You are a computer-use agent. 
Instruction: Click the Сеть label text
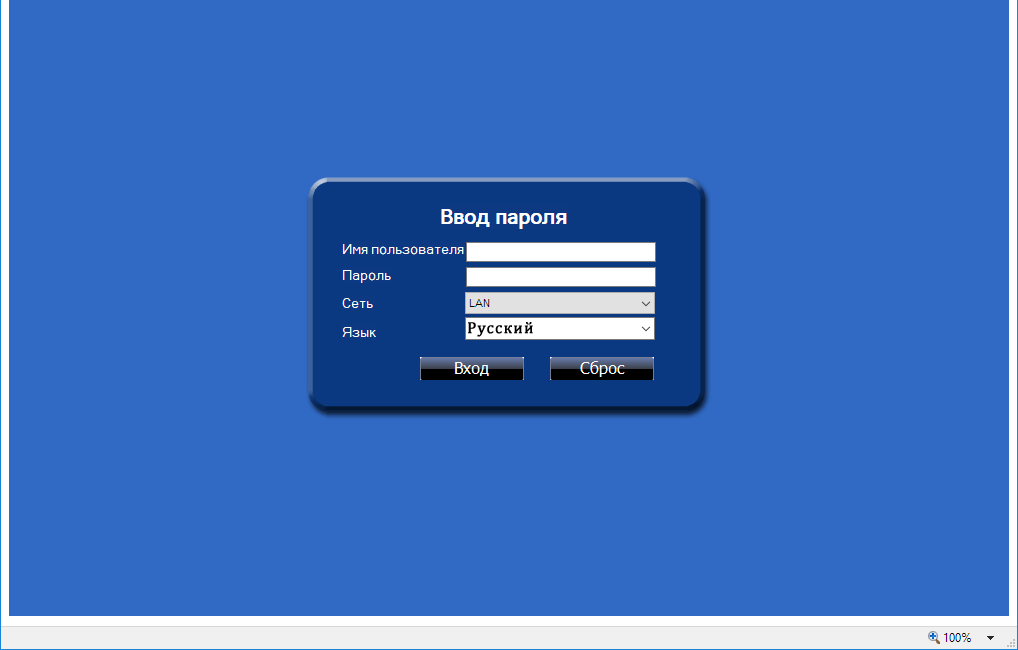point(357,303)
